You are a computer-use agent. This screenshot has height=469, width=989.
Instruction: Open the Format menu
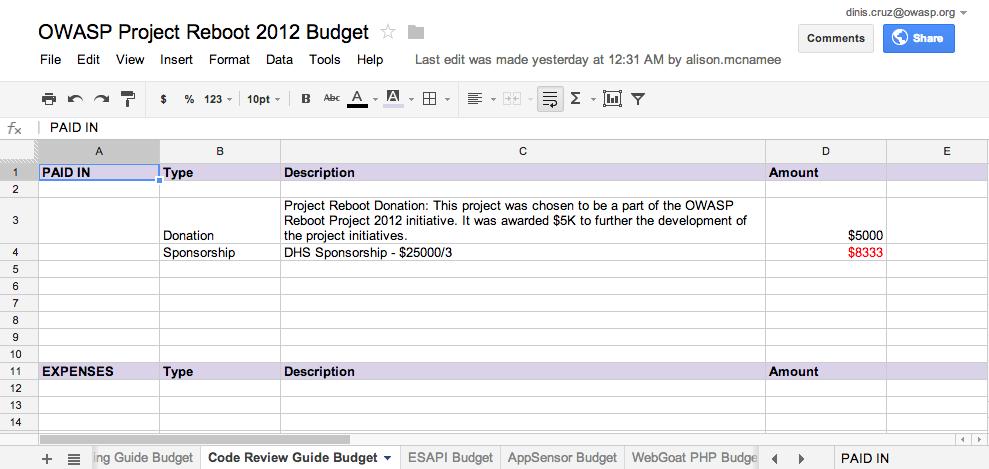[x=230, y=60]
